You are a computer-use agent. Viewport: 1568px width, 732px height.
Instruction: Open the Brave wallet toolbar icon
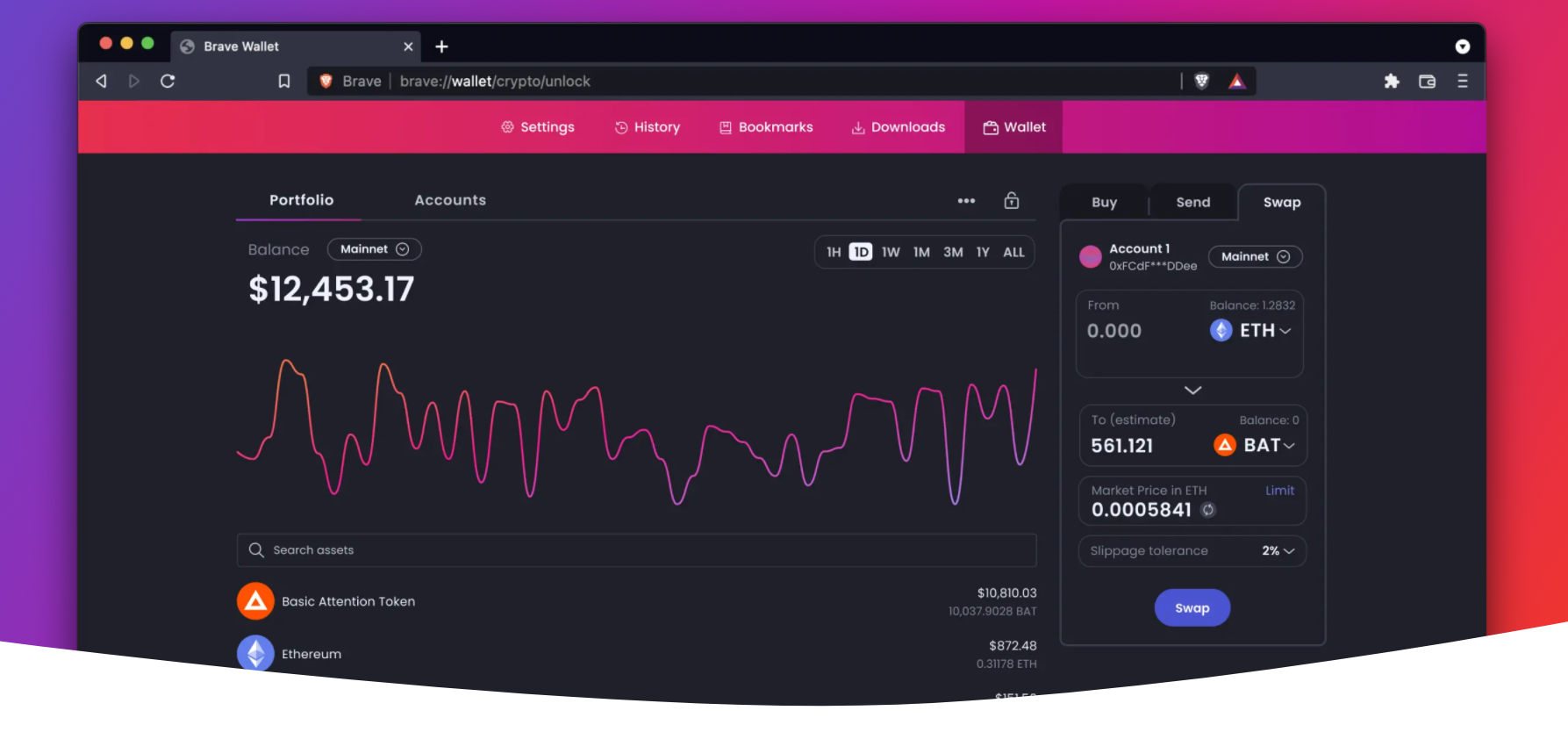[1428, 82]
